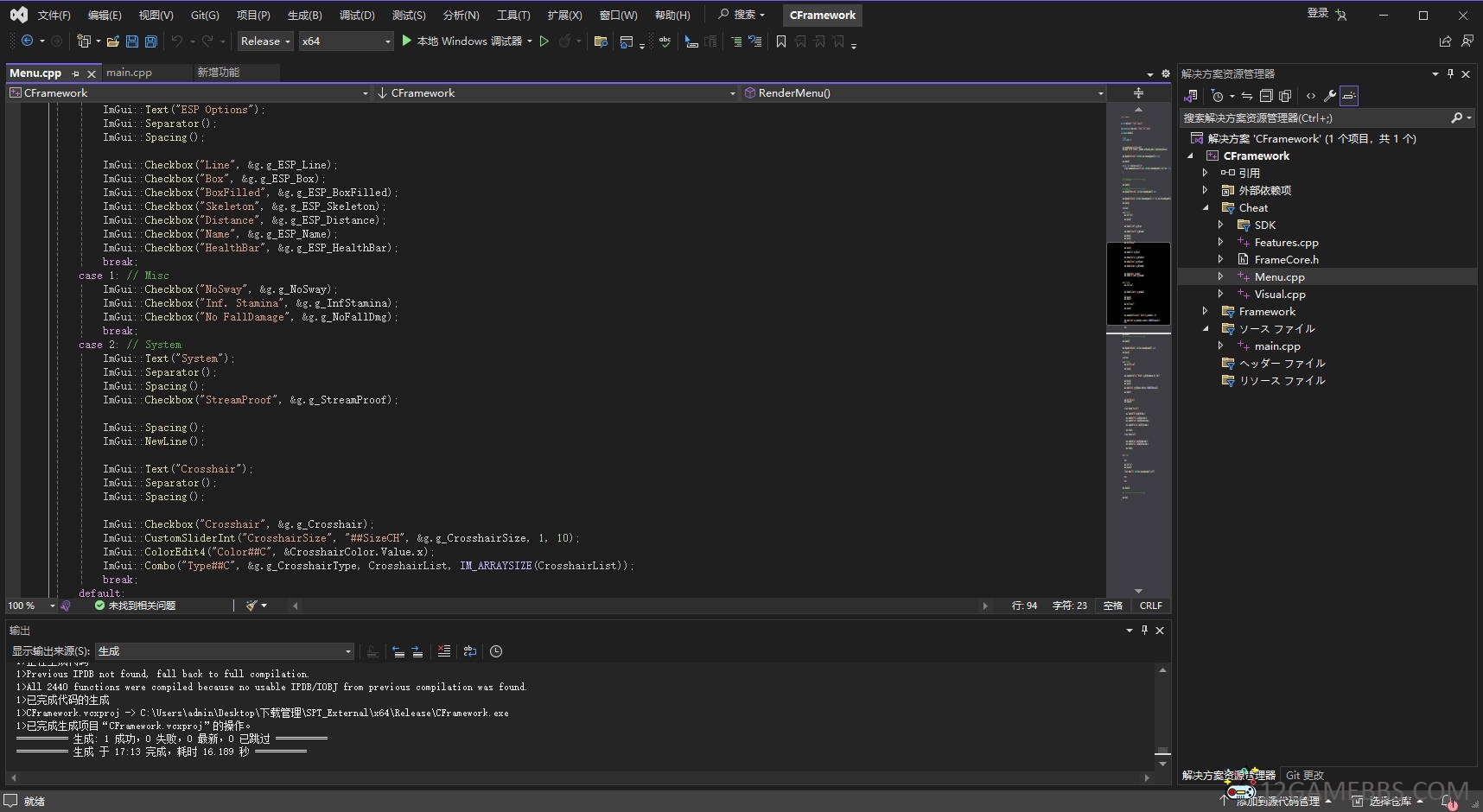The height and width of the screenshot is (812, 1483).
Task: Toggle word wrap in the output window
Action: (470, 651)
